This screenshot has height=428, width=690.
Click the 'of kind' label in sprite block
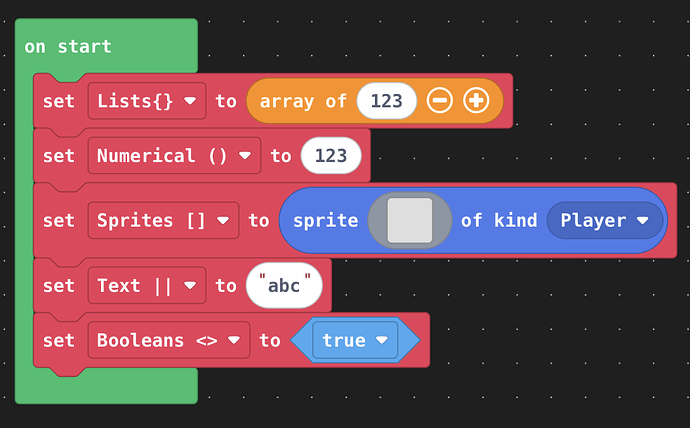point(499,220)
